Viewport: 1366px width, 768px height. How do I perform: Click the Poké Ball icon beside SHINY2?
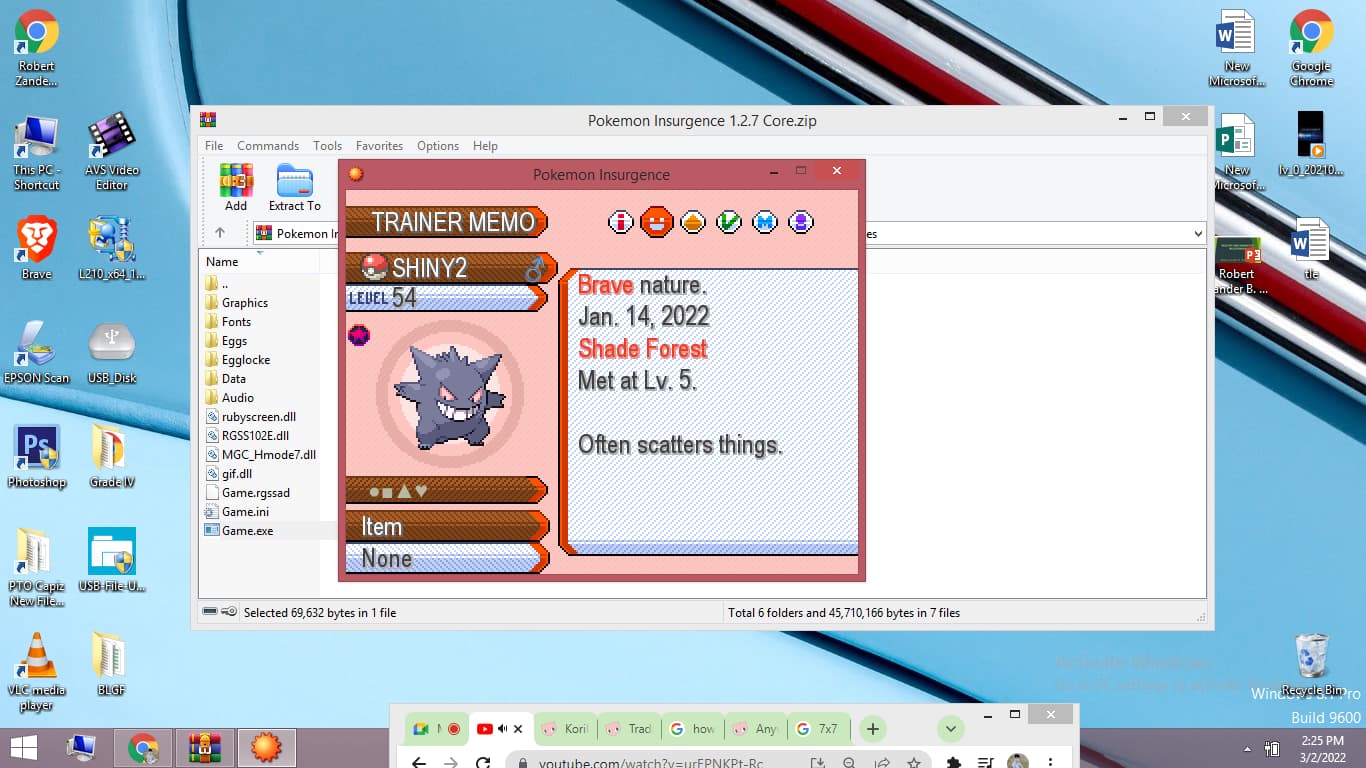[x=374, y=267]
